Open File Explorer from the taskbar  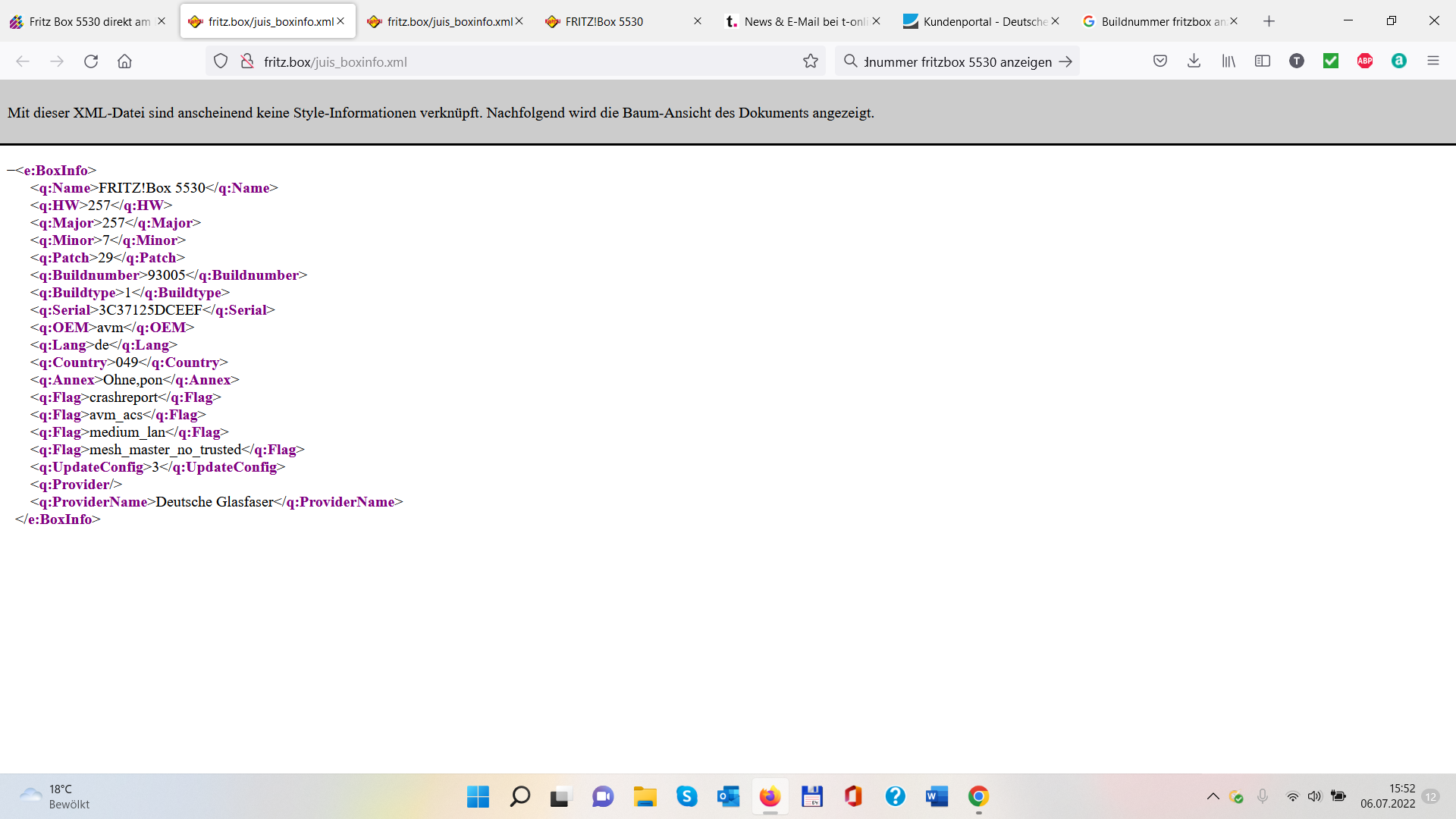pos(645,797)
